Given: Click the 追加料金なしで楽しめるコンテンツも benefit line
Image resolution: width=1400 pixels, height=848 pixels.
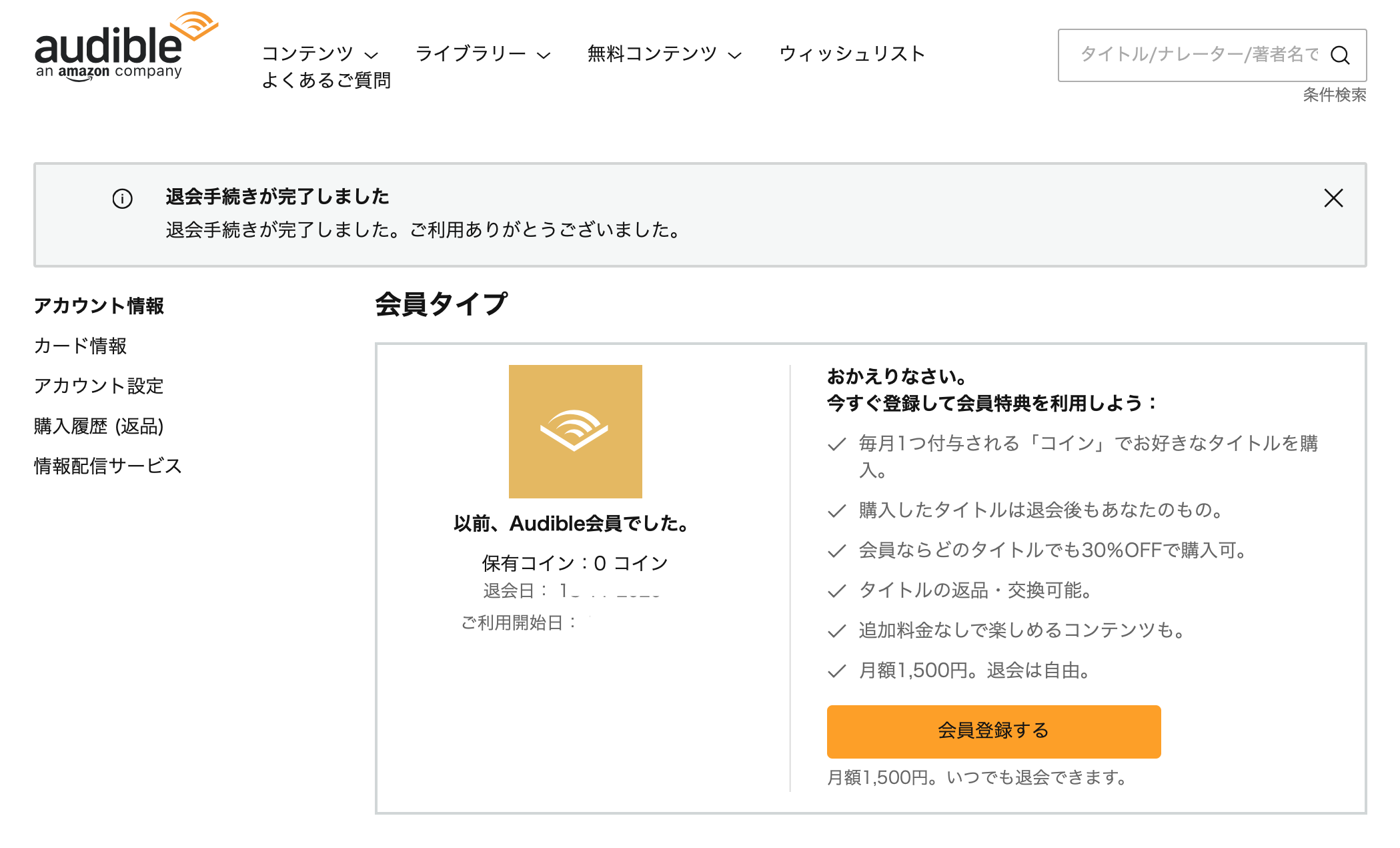Looking at the screenshot, I should point(1022,630).
